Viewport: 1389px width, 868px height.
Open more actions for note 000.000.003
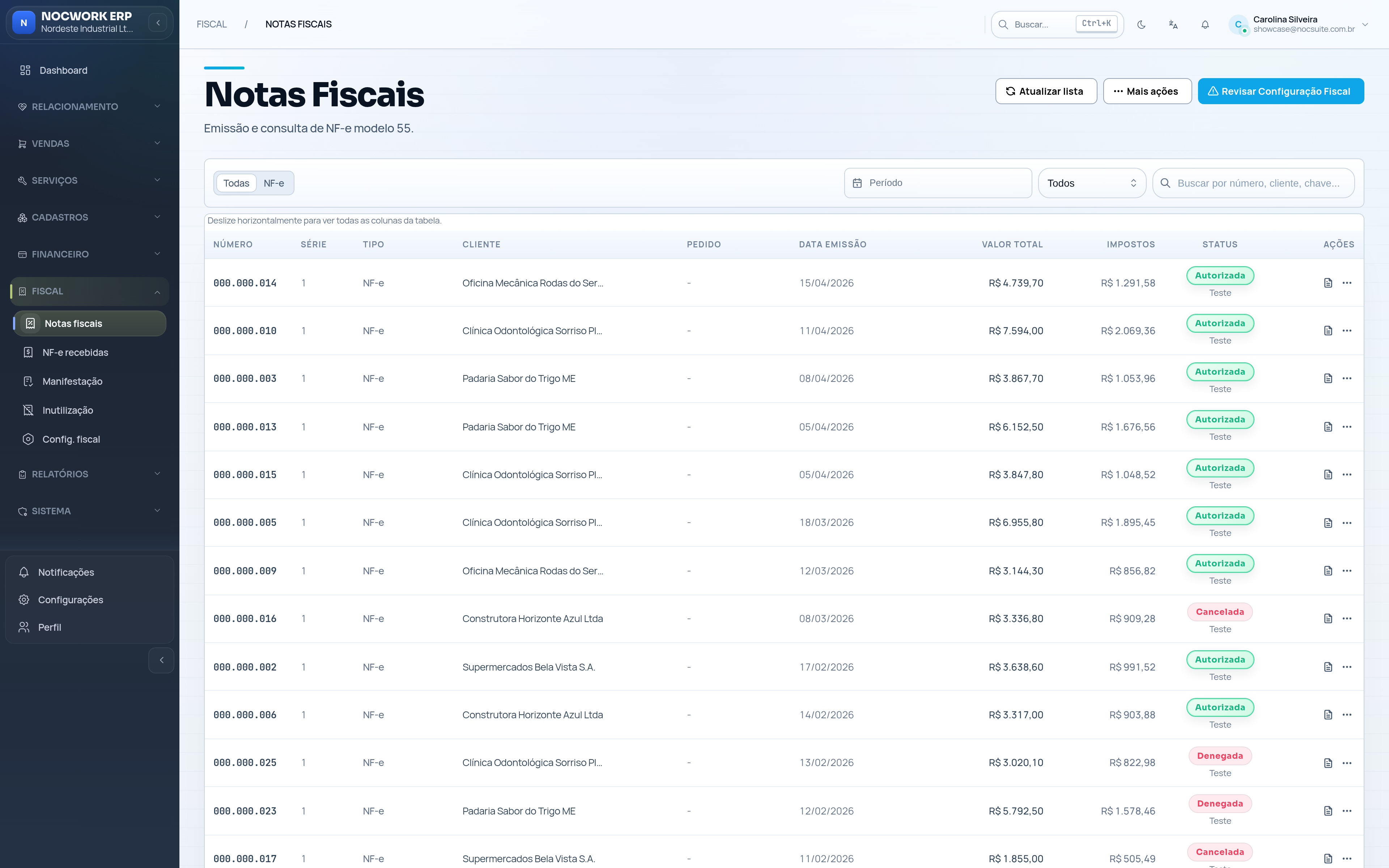pos(1347,378)
